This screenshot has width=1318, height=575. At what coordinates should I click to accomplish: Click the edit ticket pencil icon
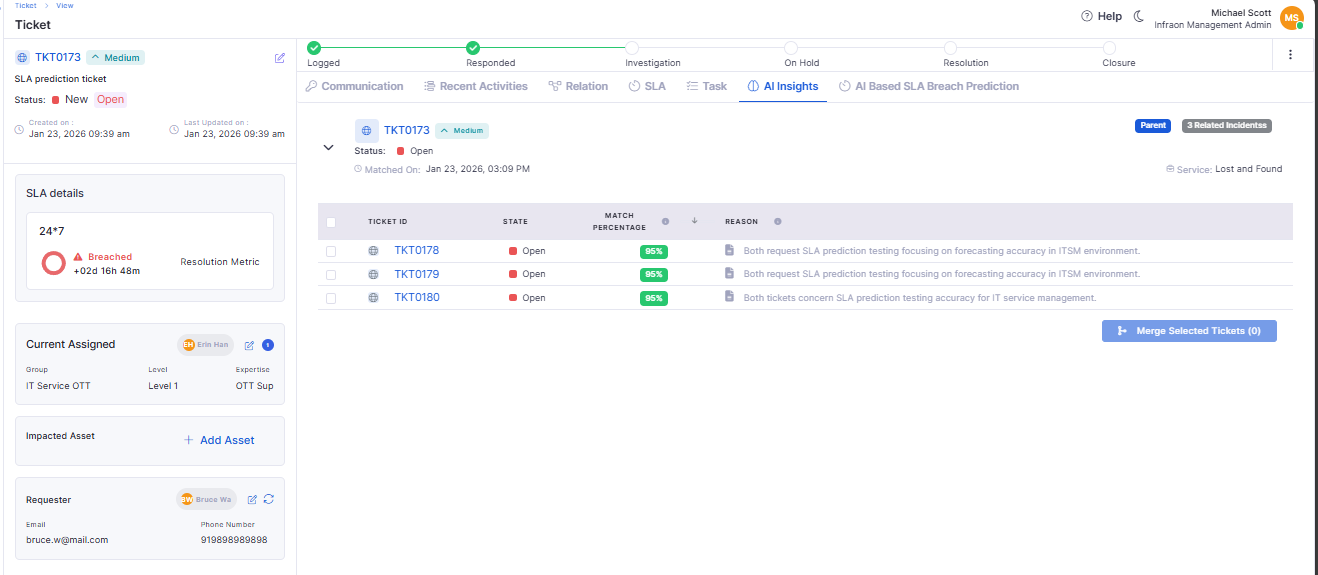pyautogui.click(x=280, y=58)
